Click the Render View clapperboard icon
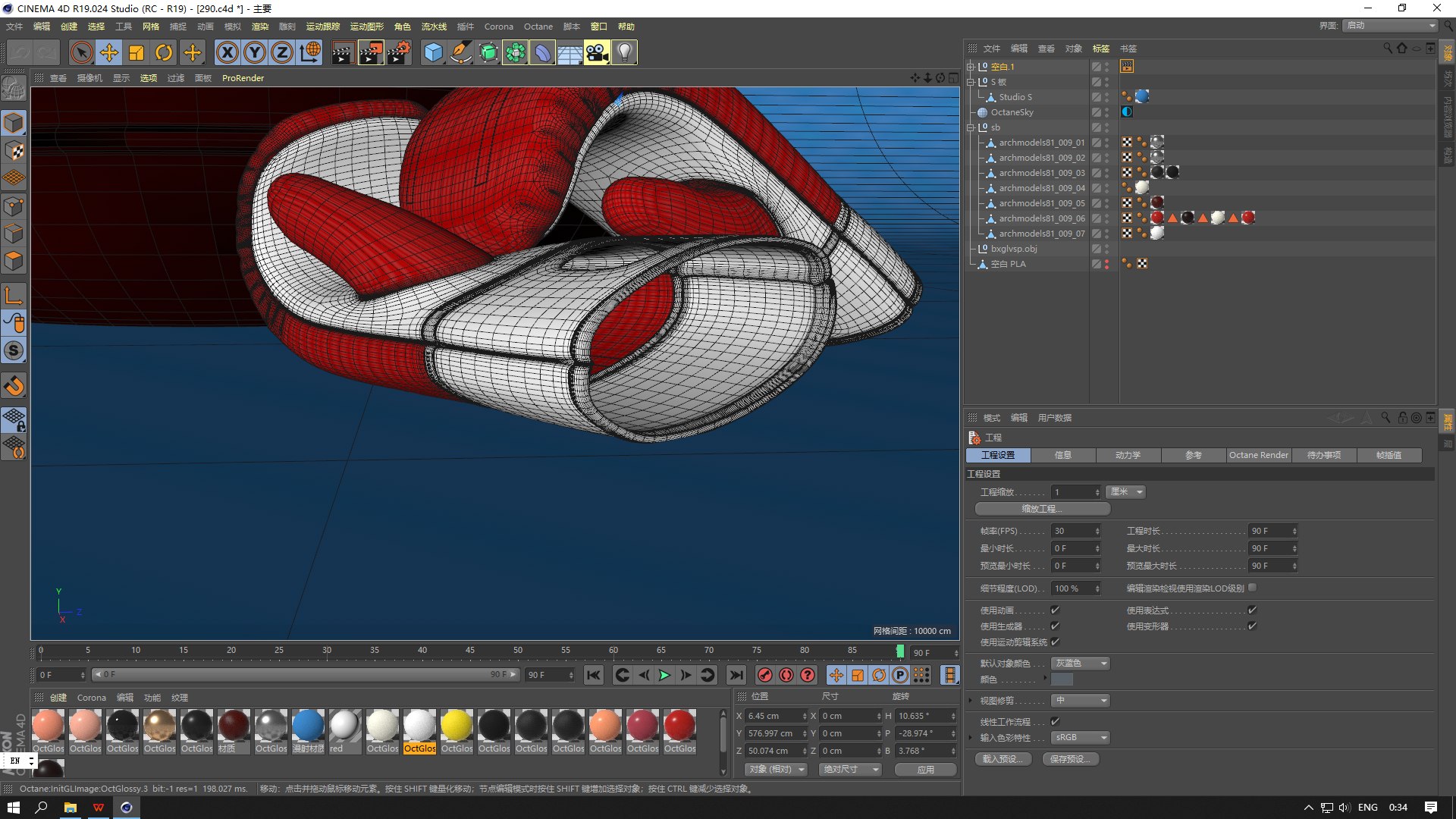Viewport: 1456px width, 819px height. coord(343,53)
